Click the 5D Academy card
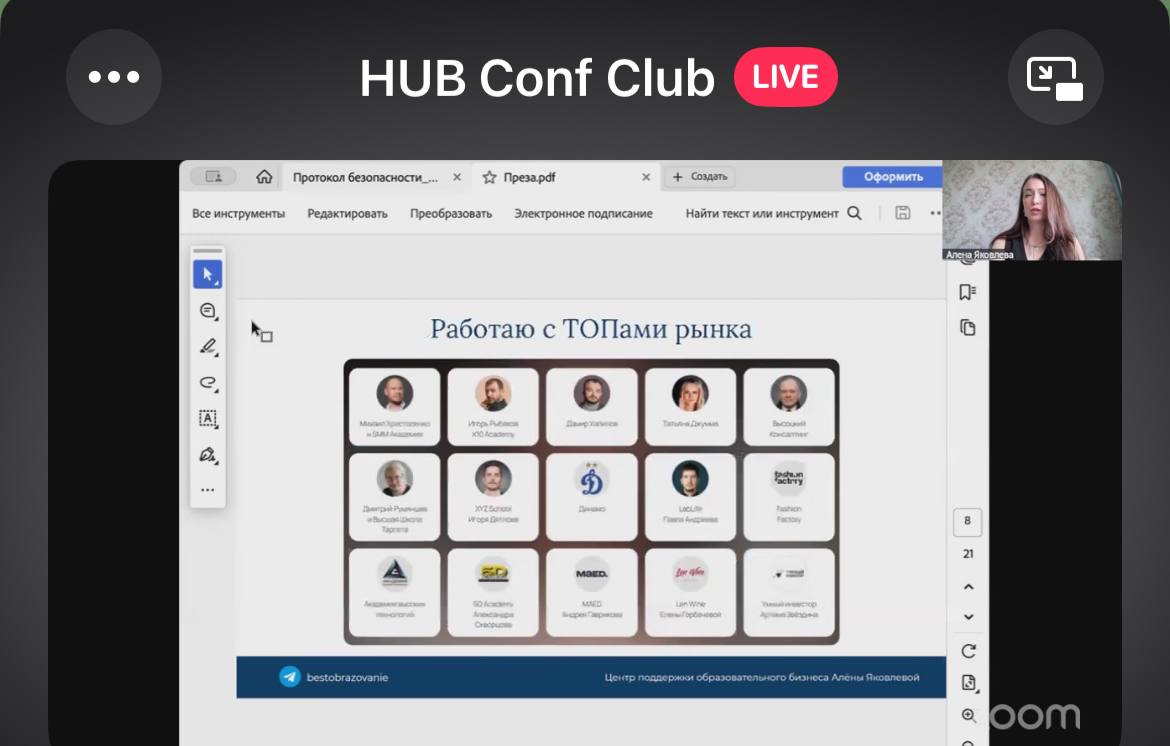Image resolution: width=1170 pixels, height=746 pixels. (x=493, y=593)
